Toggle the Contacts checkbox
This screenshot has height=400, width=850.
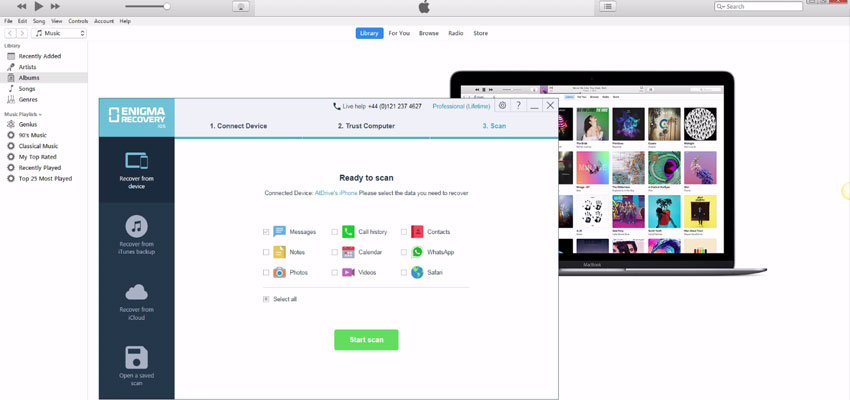[x=403, y=232]
